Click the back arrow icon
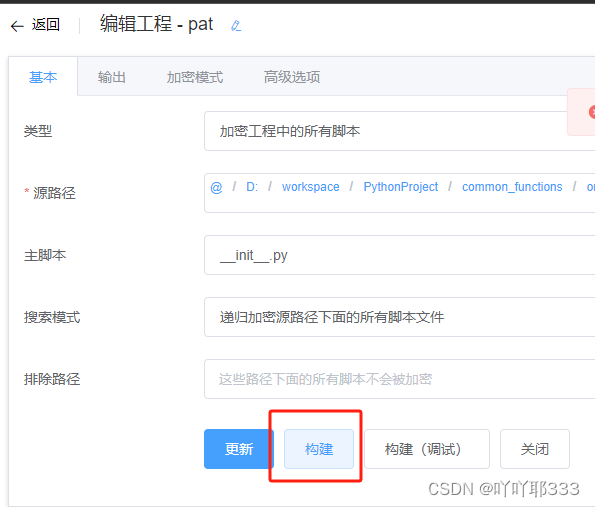This screenshot has height=507, width=595. [17, 26]
